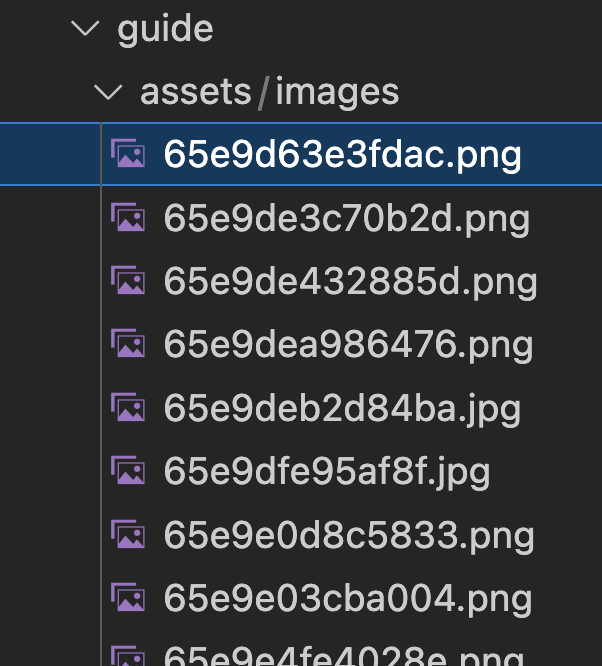This screenshot has height=666, width=602.
Task: Open file 65e9dea986476.png
Action: pyautogui.click(x=348, y=345)
